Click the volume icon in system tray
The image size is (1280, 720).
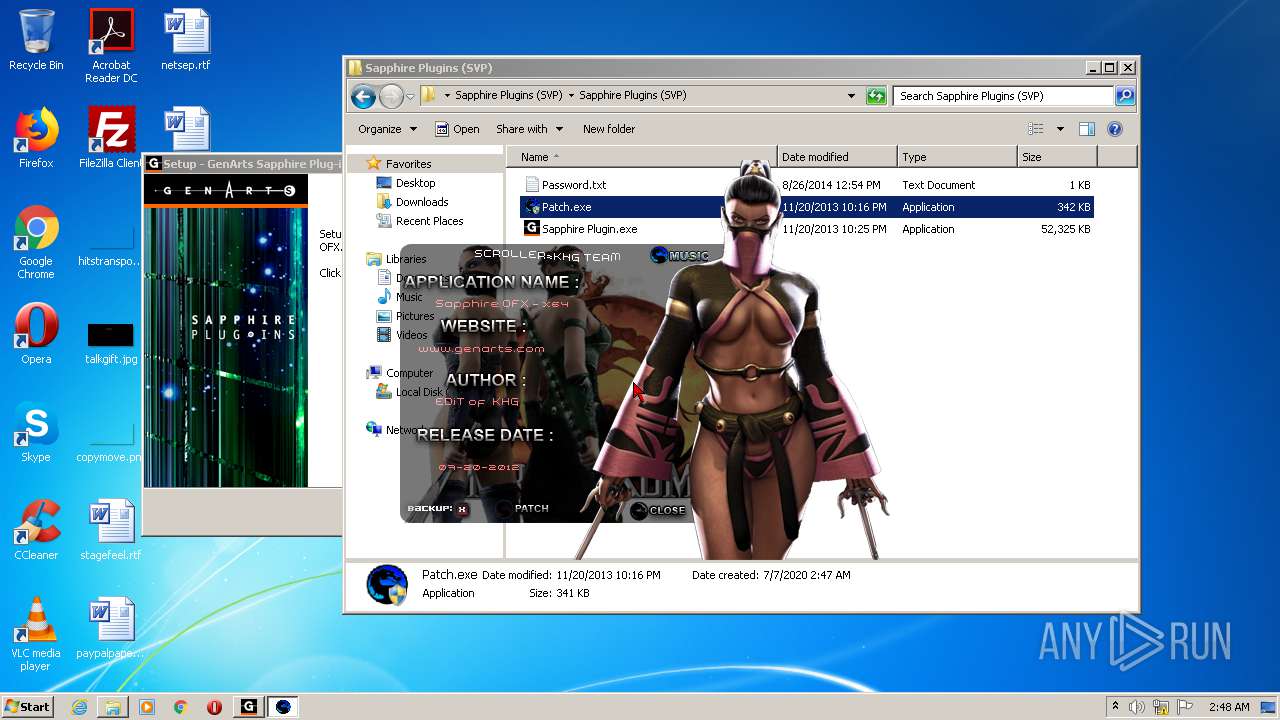click(x=1137, y=707)
